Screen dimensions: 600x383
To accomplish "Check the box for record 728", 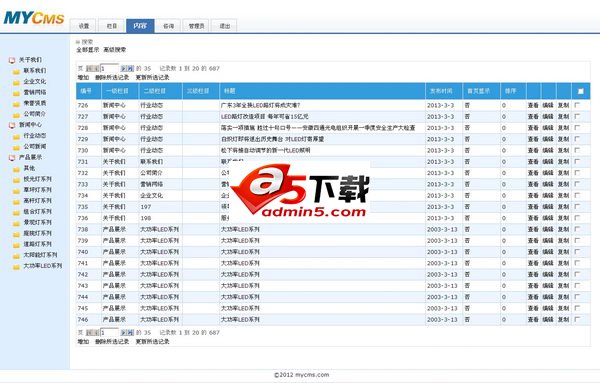I will click(577, 127).
